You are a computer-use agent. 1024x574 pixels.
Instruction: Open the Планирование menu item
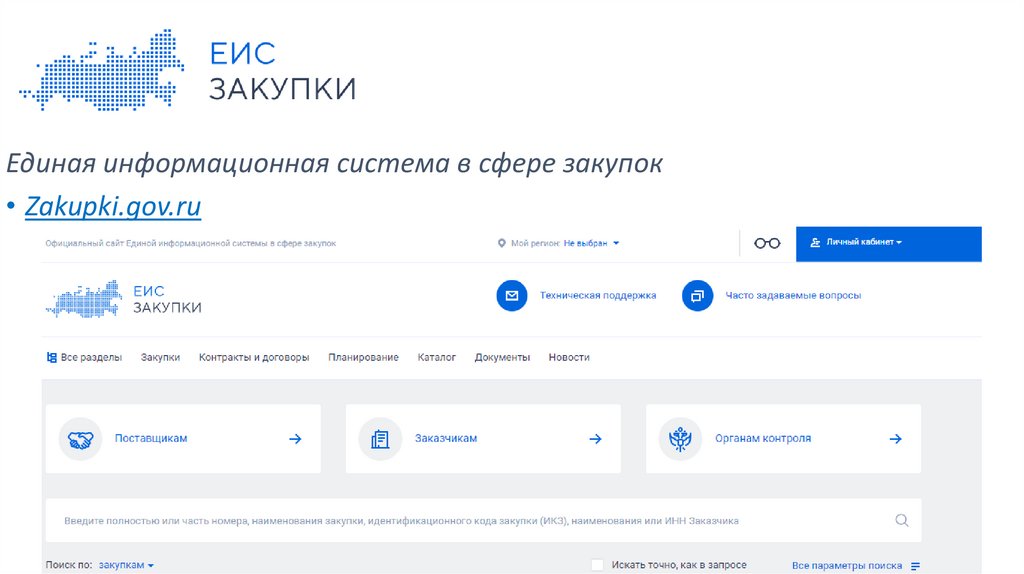363,357
